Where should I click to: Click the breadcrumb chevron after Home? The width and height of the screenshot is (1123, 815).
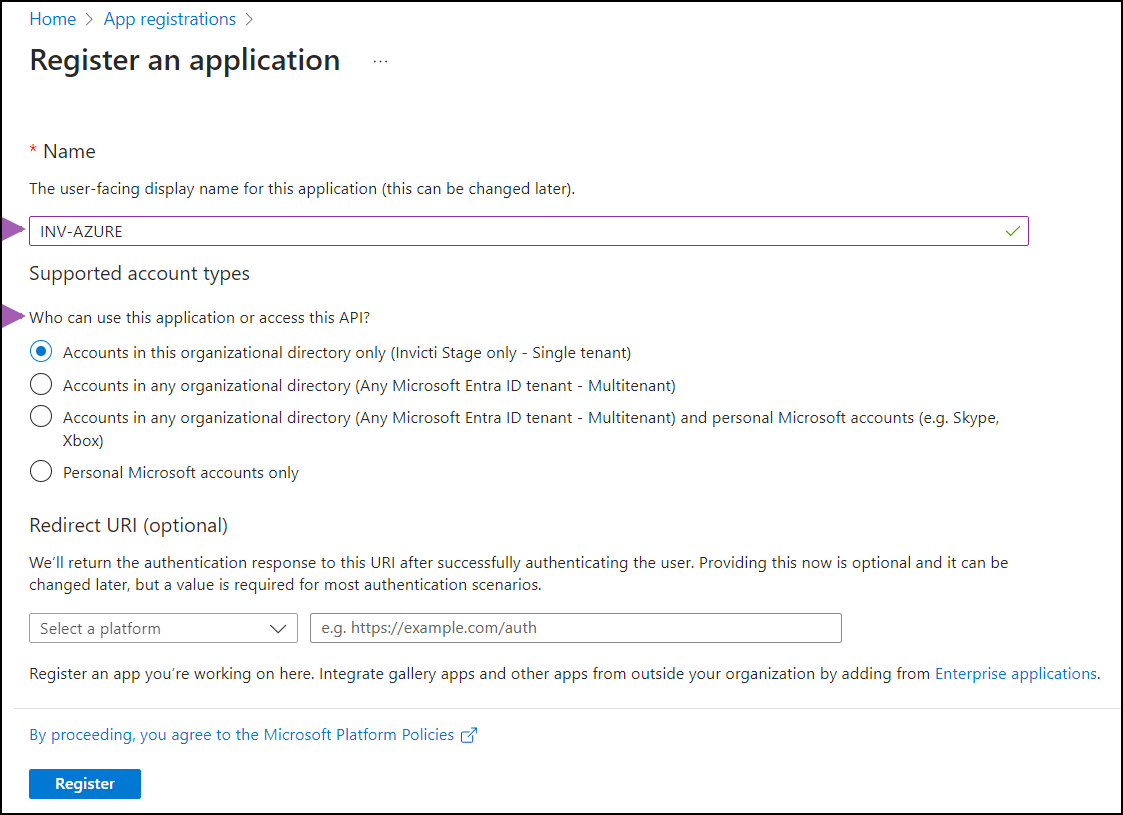[x=90, y=19]
